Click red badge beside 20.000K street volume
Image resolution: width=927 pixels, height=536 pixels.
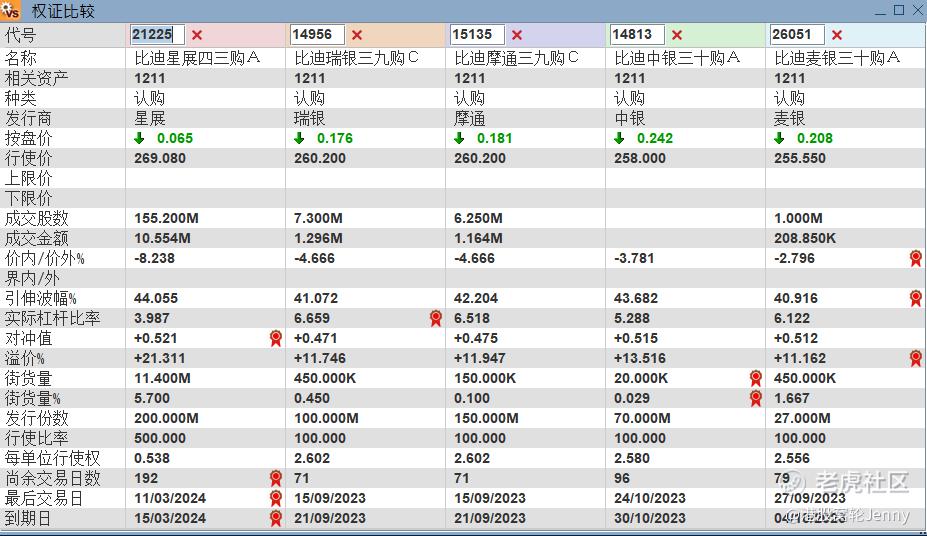pyautogui.click(x=756, y=378)
